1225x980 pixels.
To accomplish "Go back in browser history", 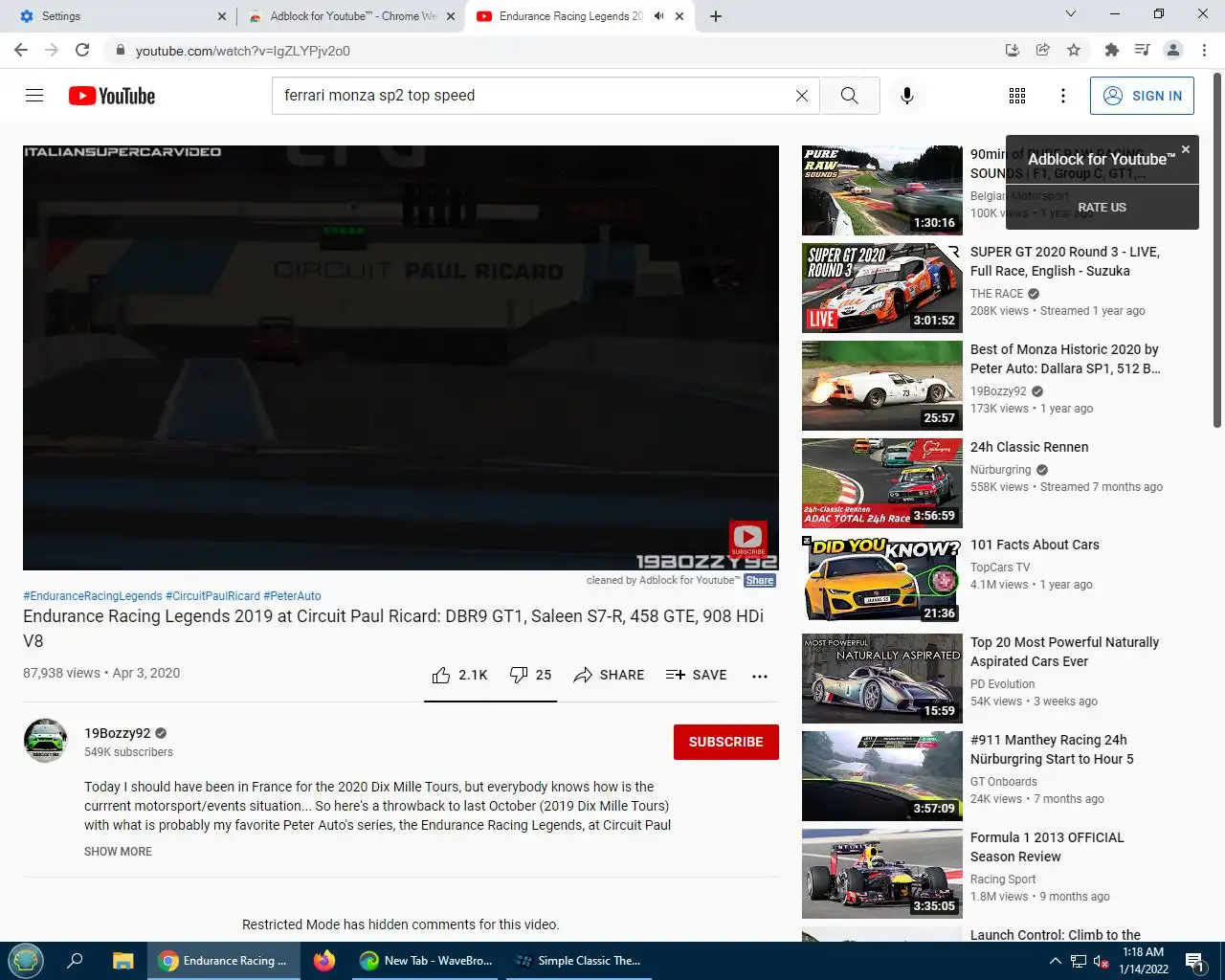I will click(x=21, y=50).
